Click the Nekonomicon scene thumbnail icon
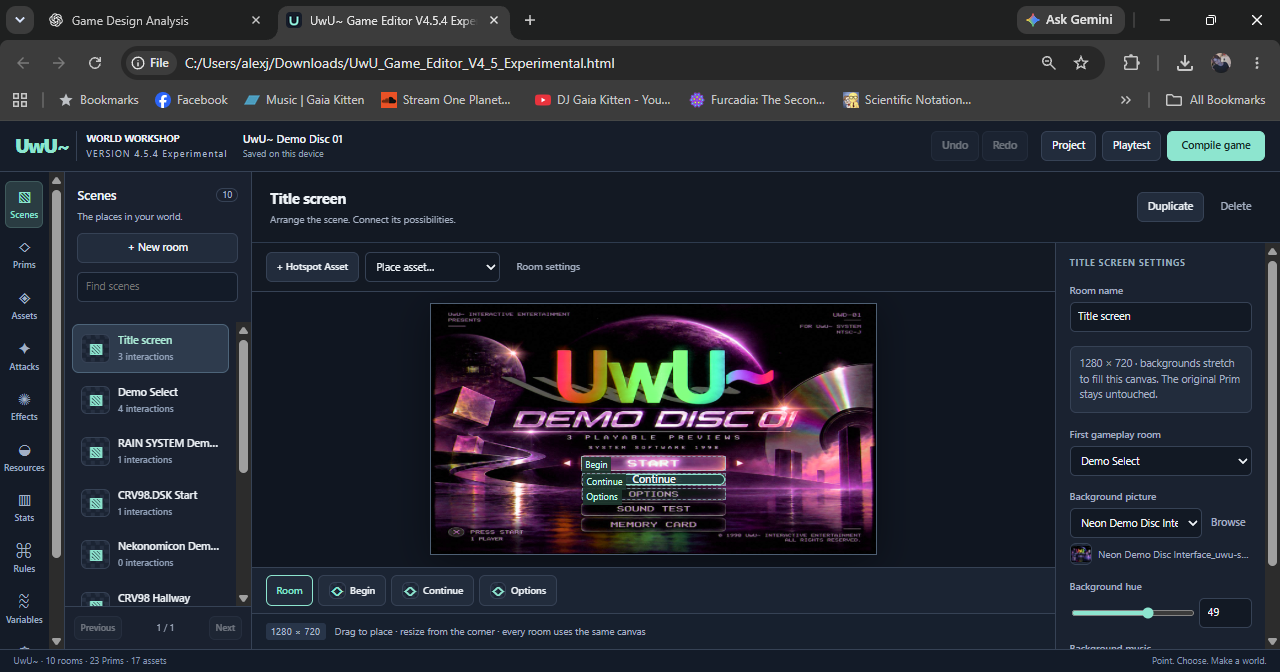Image resolution: width=1280 pixels, height=672 pixels. (96, 554)
